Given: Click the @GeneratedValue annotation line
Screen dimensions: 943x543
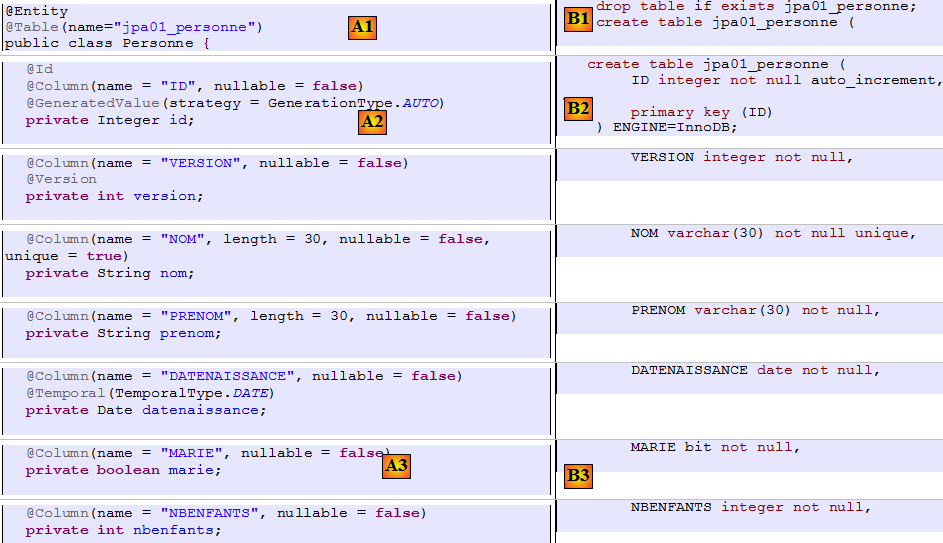Looking at the screenshot, I should (234, 103).
